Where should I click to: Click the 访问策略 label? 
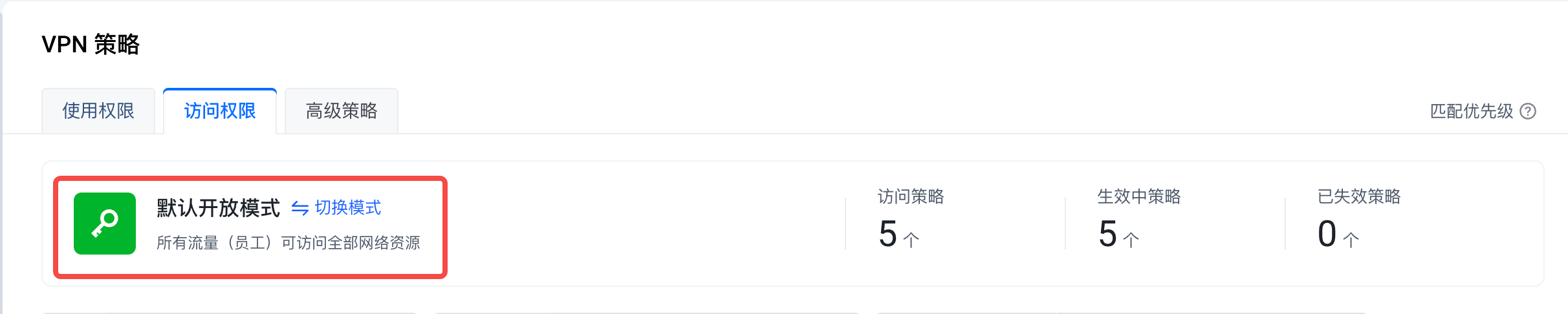(911, 196)
